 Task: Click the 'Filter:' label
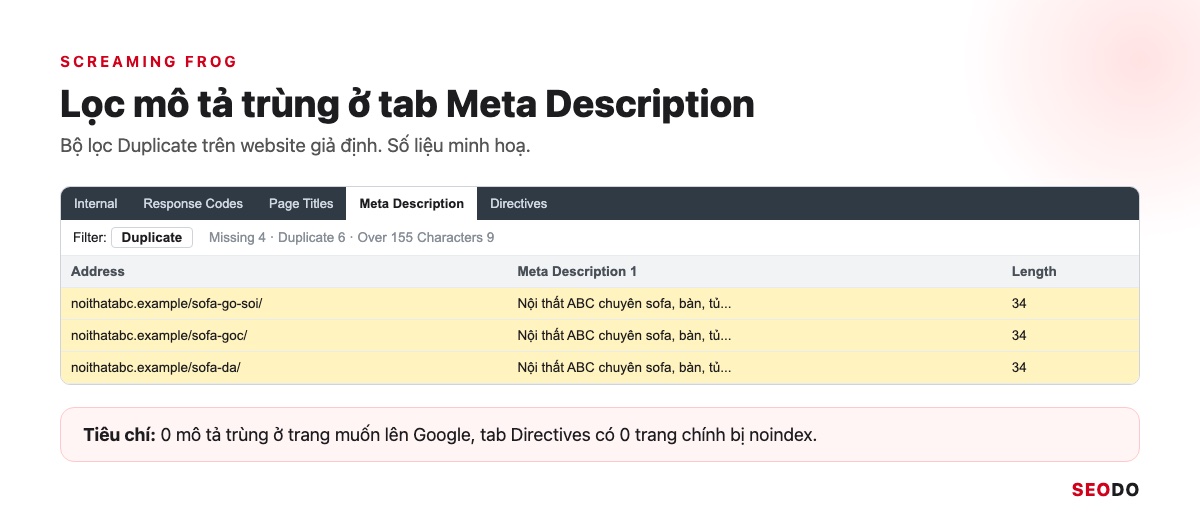pos(89,237)
